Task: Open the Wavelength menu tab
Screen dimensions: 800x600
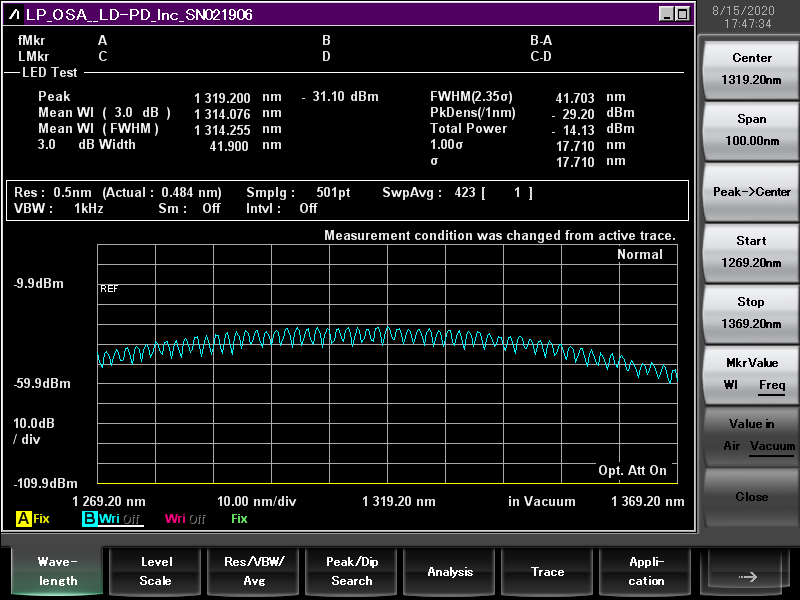Action: coord(58,571)
